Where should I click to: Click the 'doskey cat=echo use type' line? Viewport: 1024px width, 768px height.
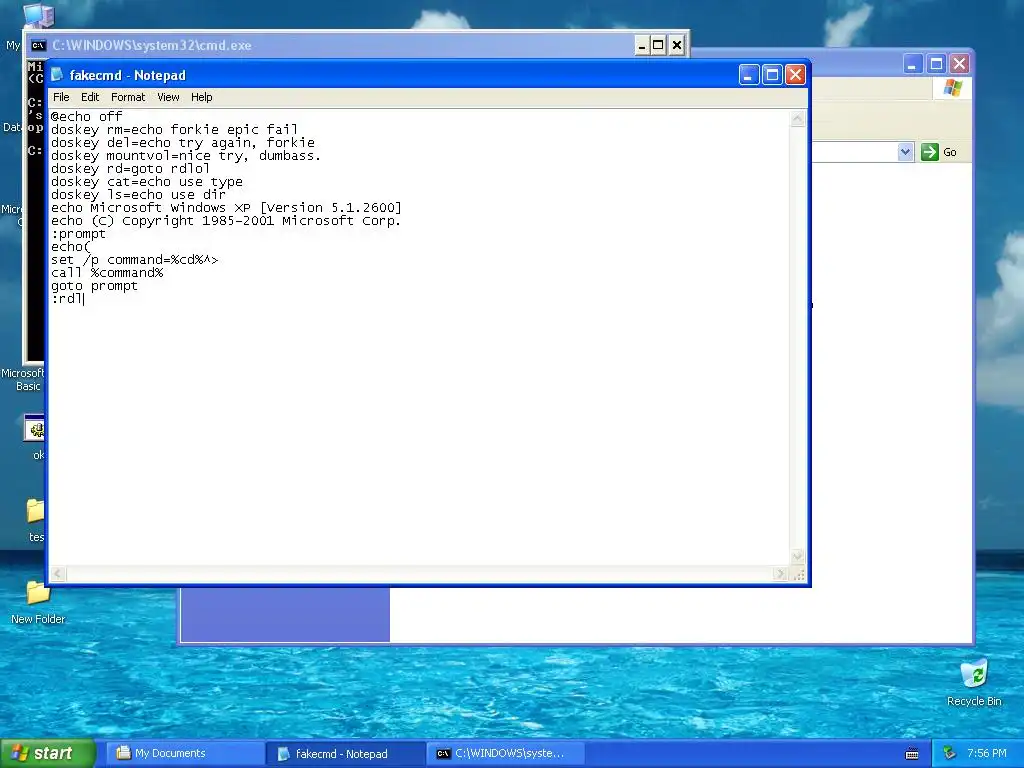pyautogui.click(x=147, y=182)
